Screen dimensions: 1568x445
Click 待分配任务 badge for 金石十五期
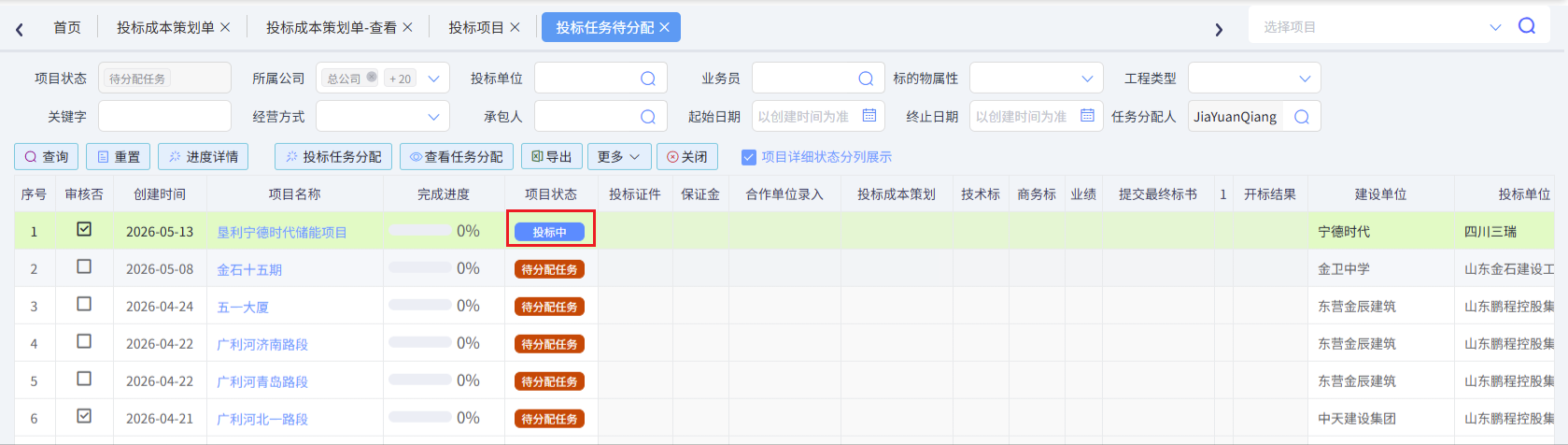(550, 269)
